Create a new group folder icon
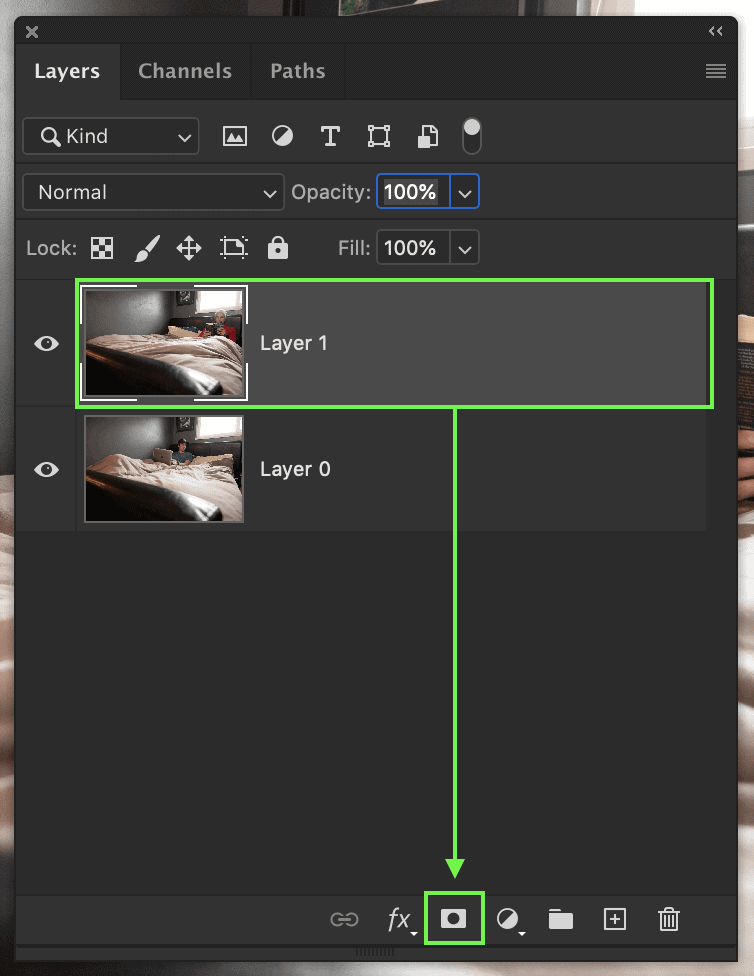Image resolution: width=754 pixels, height=976 pixels. click(561, 919)
